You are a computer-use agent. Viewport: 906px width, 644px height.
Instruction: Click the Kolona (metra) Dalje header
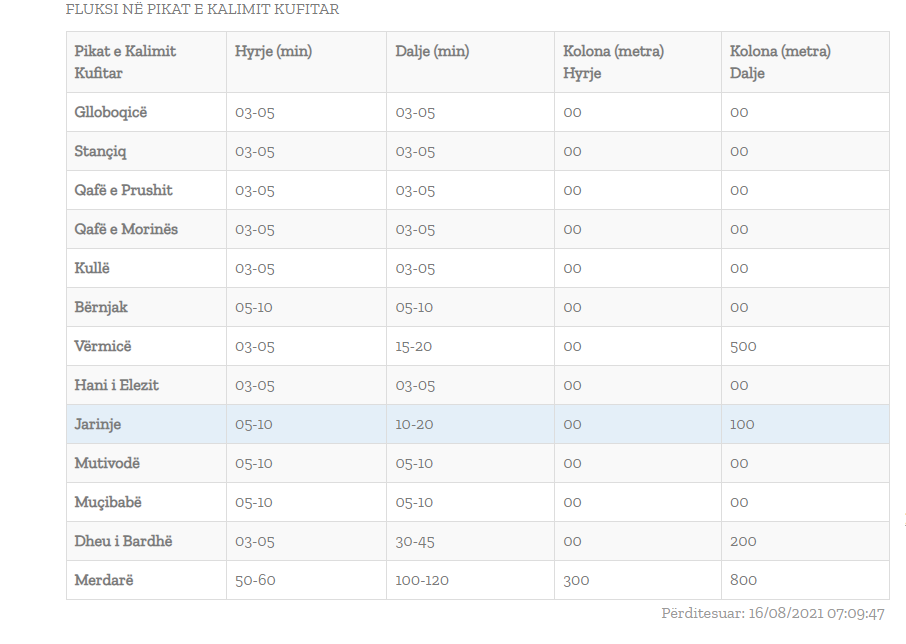point(780,62)
